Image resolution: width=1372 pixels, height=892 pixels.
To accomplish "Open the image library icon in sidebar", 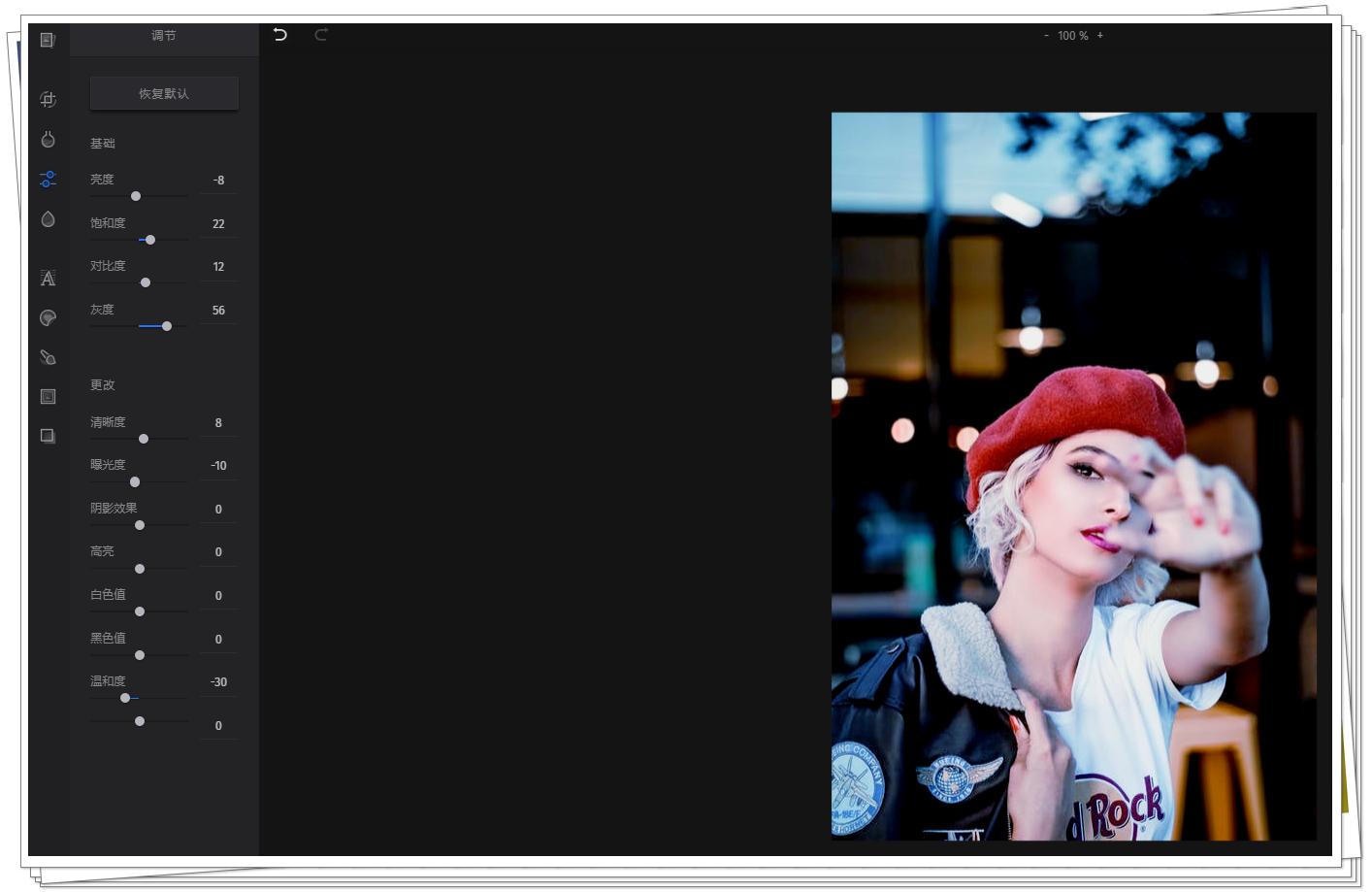I will tap(48, 40).
